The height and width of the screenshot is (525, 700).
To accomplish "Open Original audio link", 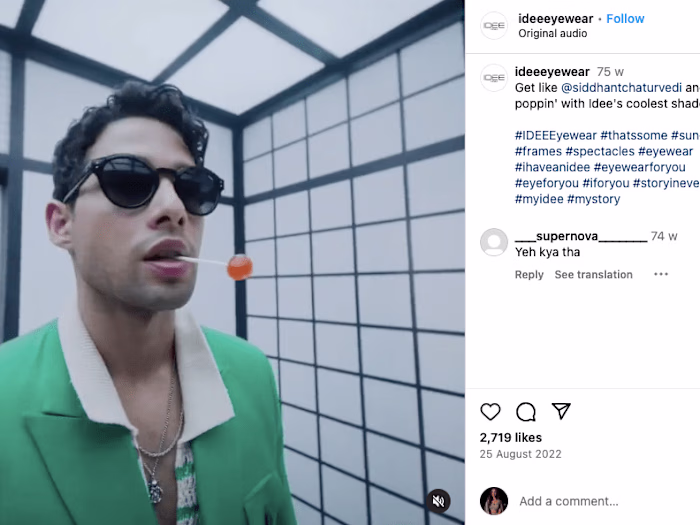I will [553, 33].
